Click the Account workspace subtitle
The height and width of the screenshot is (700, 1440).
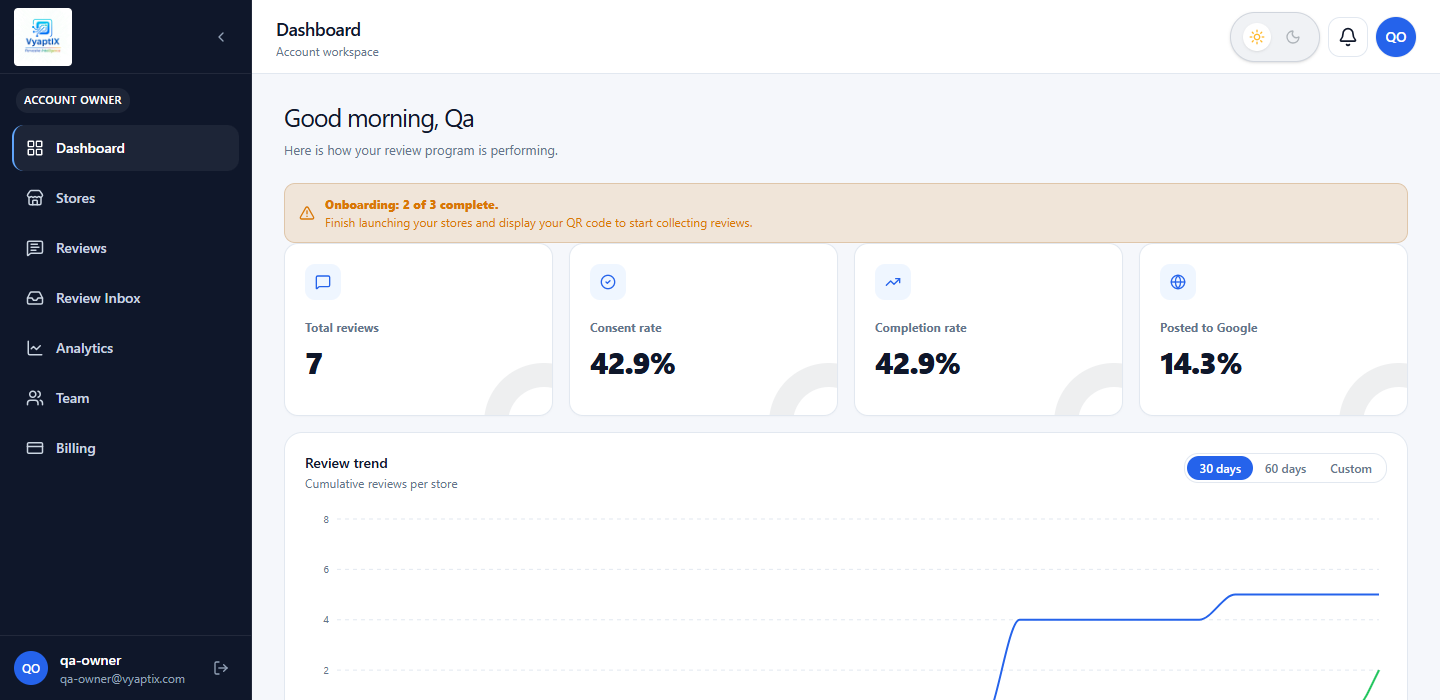point(327,52)
